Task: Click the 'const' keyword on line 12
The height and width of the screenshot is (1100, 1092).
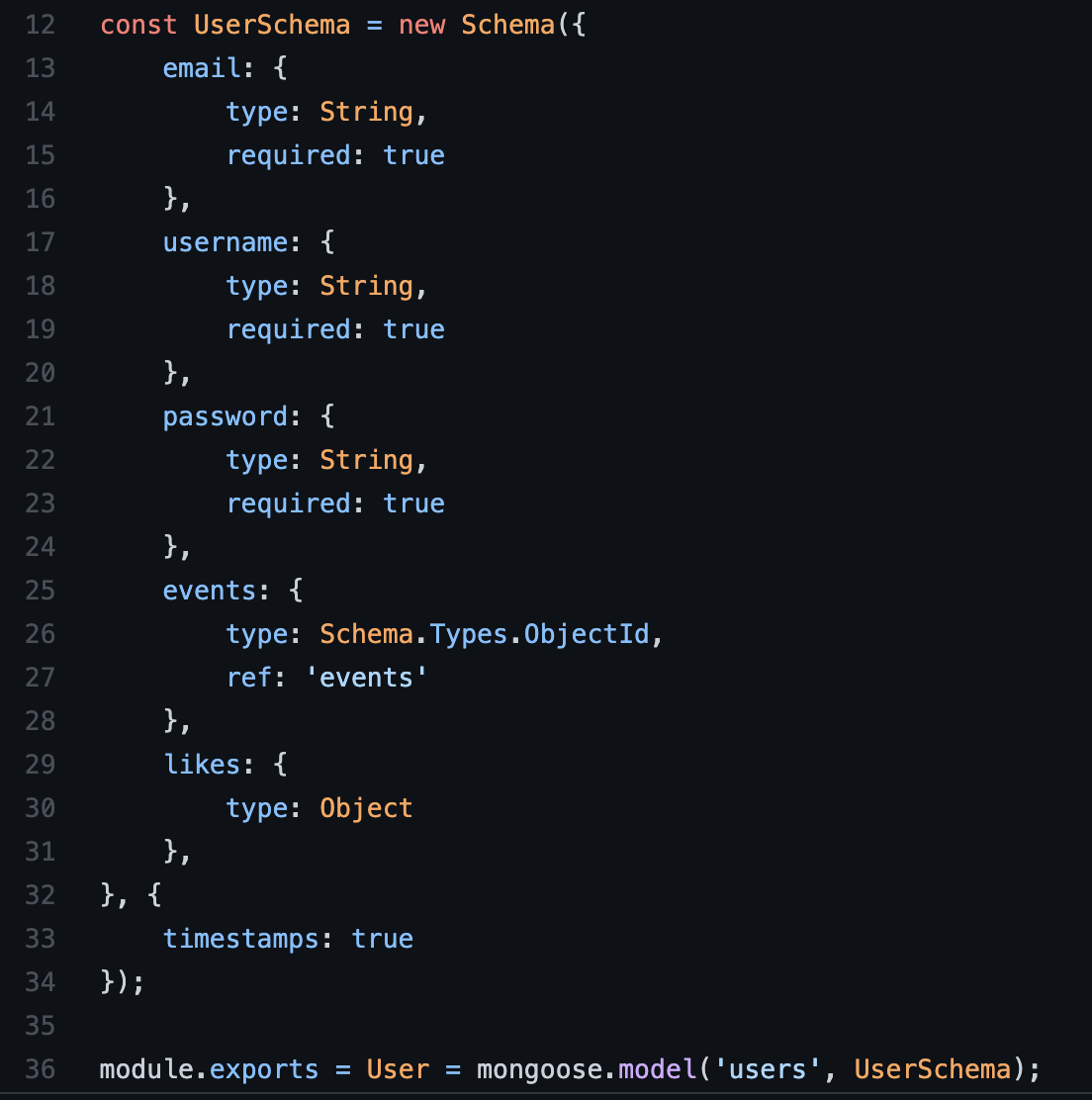Action: 138,25
